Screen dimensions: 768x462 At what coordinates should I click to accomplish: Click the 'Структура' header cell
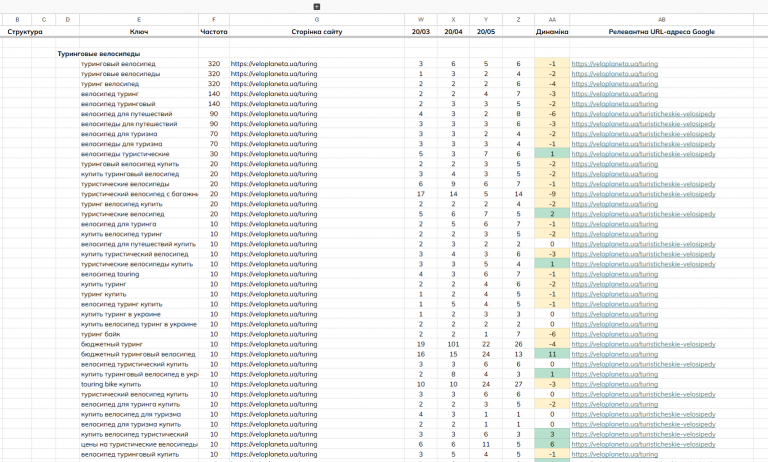(x=25, y=32)
